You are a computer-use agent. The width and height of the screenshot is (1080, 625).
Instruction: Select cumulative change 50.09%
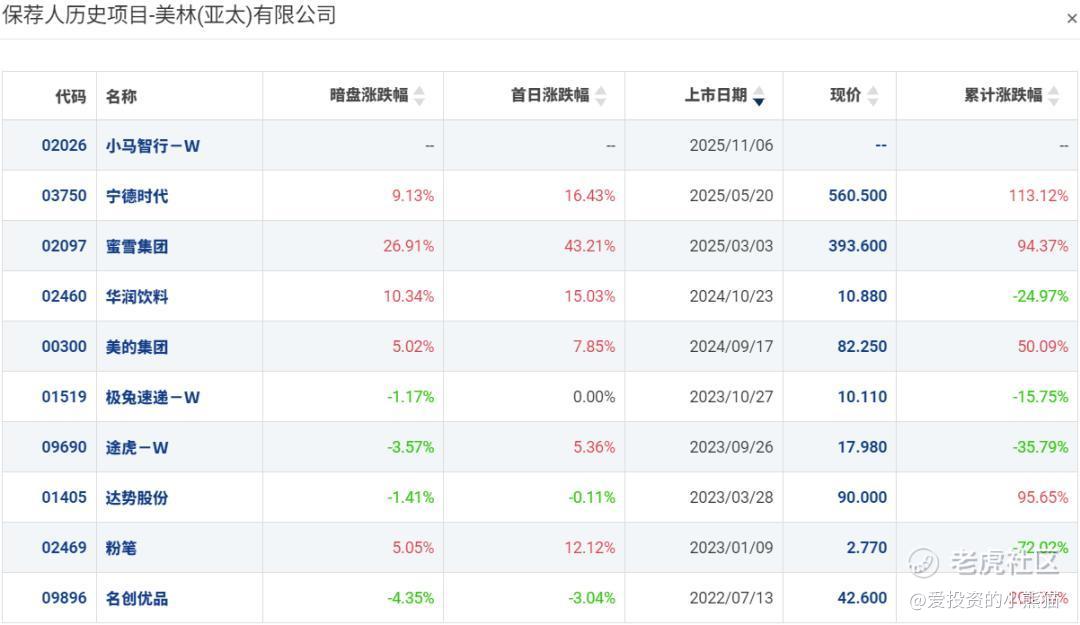coord(1043,347)
